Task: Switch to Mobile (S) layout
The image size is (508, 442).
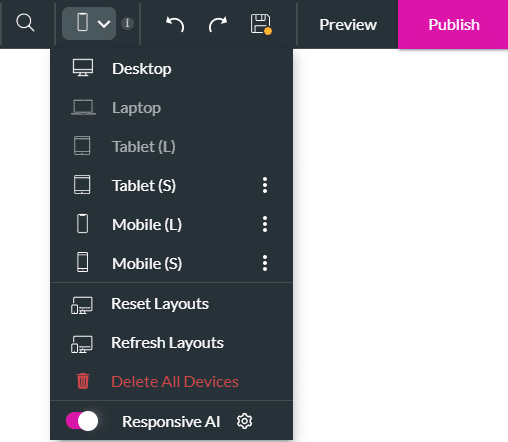Action: click(147, 263)
